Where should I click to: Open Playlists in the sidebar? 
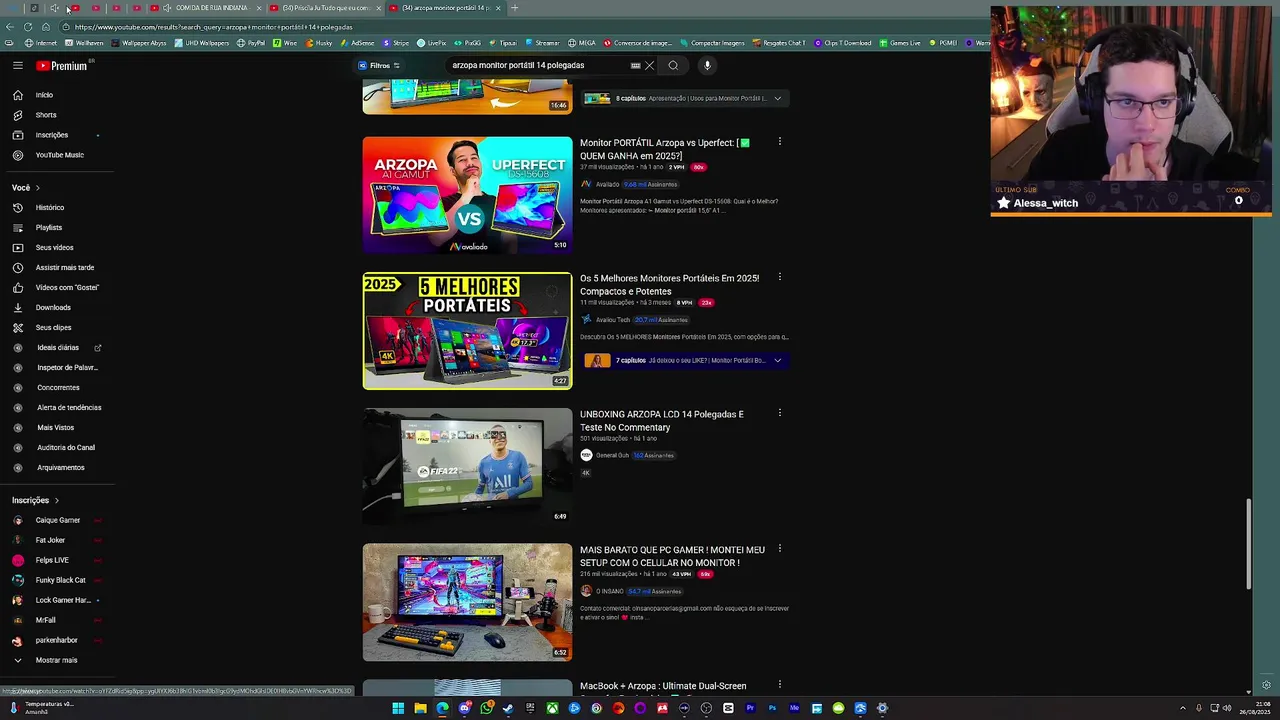tap(48, 227)
